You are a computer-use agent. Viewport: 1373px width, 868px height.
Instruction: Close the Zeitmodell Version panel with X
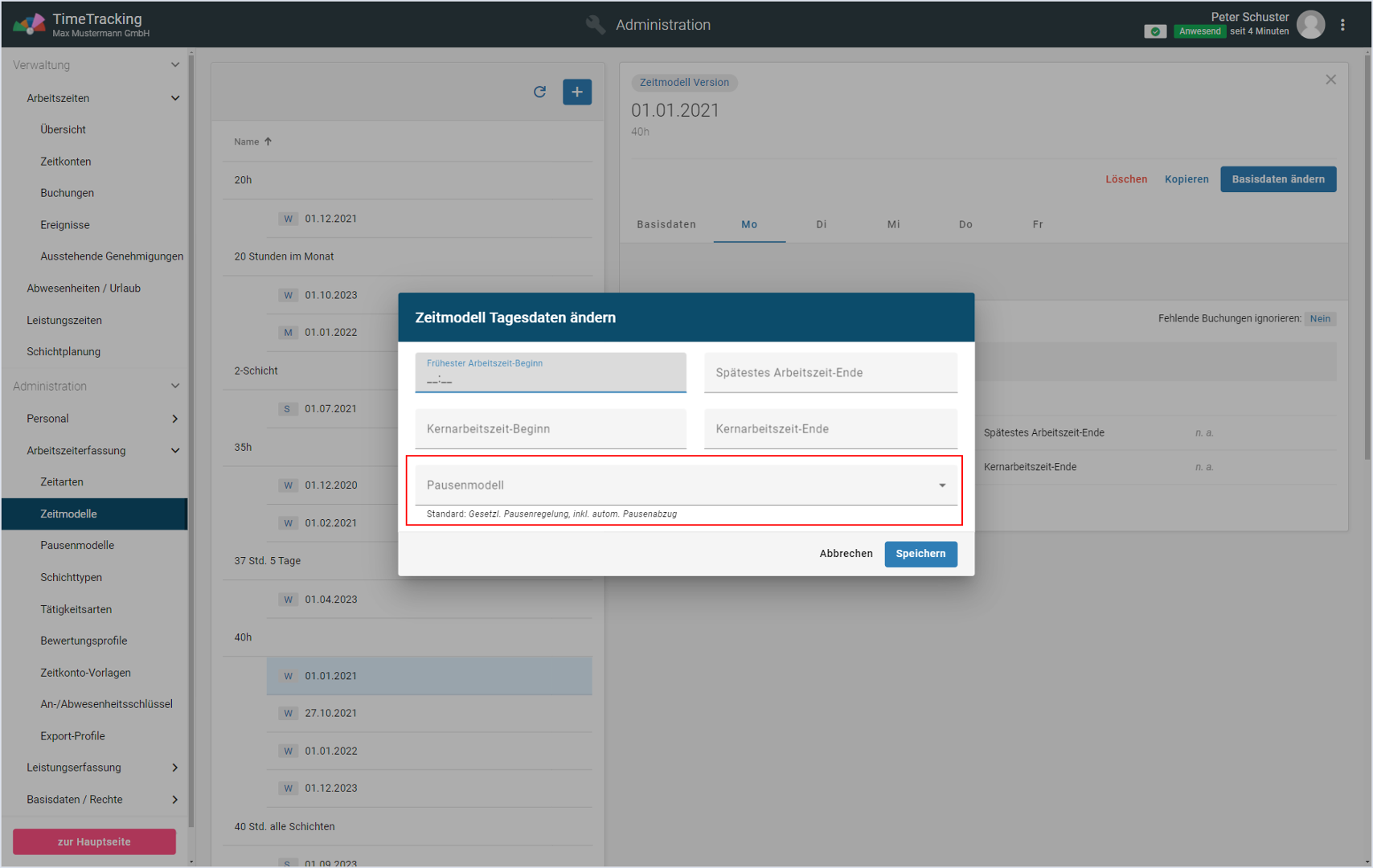coord(1330,80)
